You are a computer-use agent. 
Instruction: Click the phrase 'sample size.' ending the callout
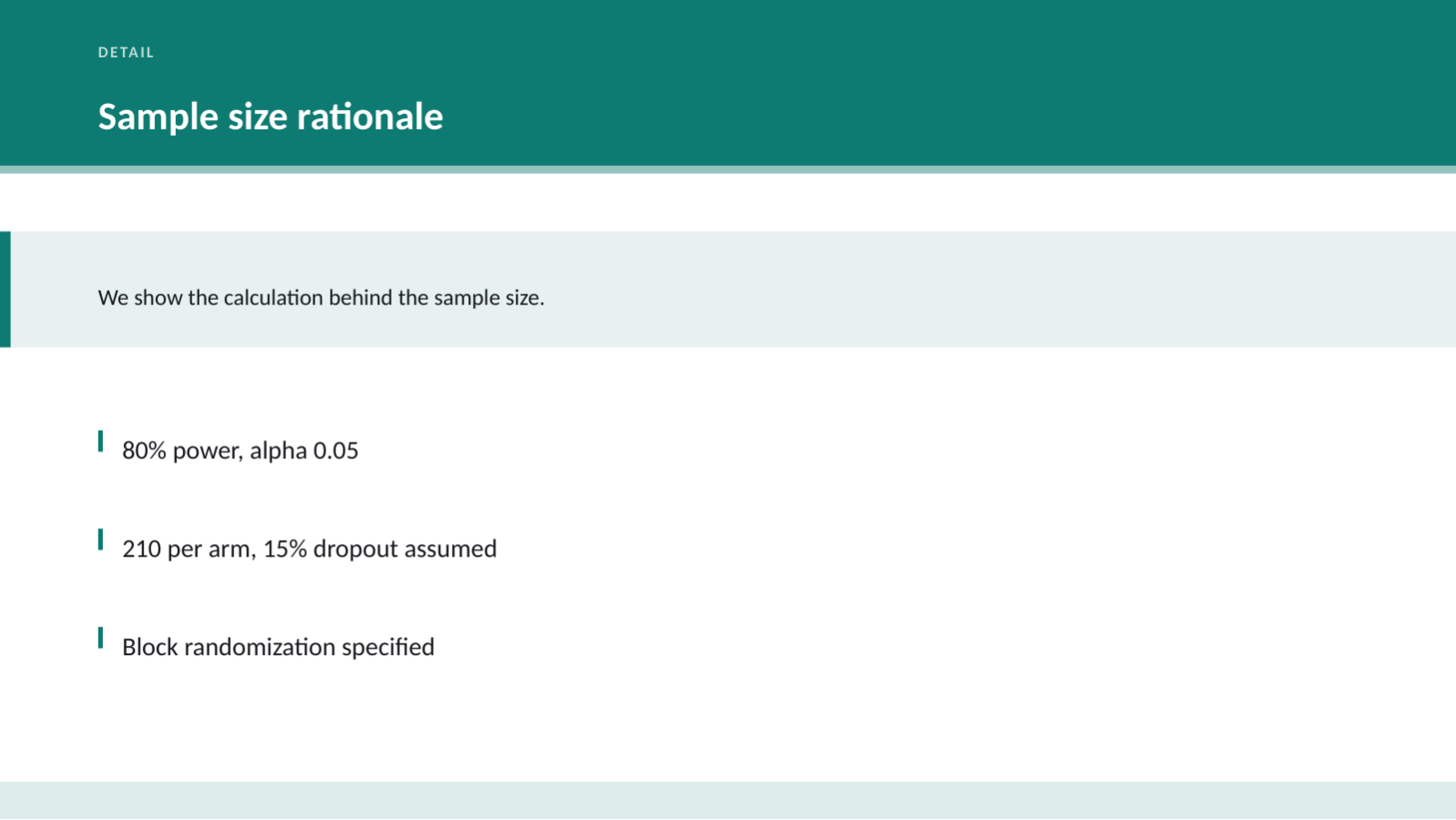[x=489, y=298]
